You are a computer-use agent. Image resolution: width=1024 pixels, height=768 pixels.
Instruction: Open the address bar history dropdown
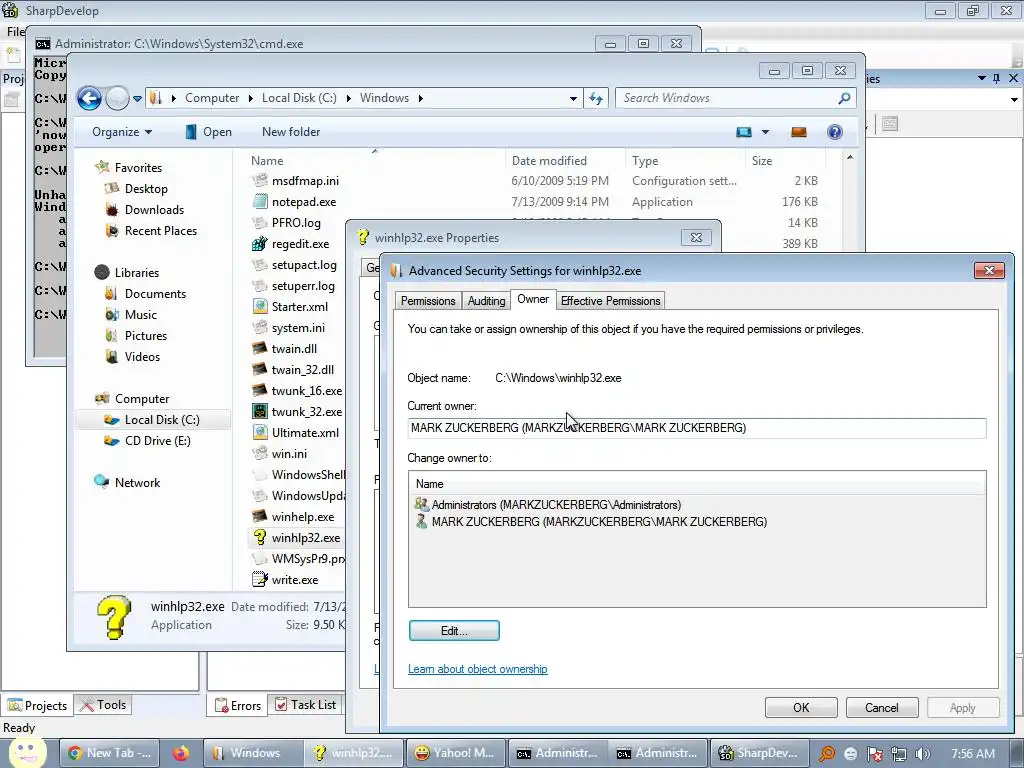(x=573, y=99)
